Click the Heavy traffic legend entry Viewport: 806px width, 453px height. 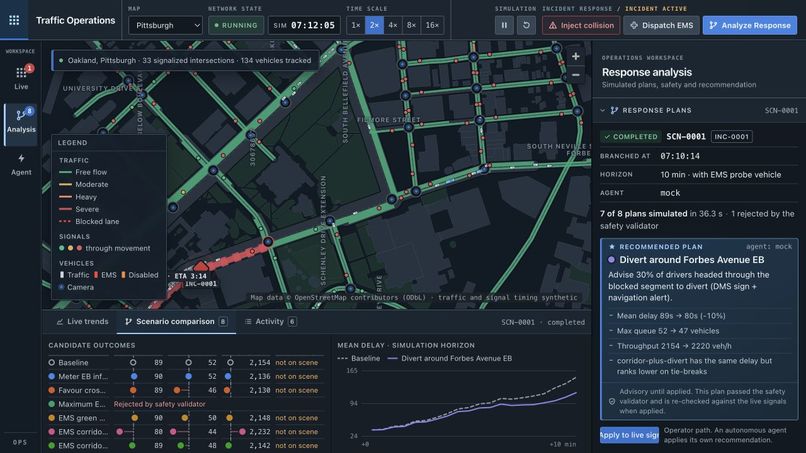78,197
